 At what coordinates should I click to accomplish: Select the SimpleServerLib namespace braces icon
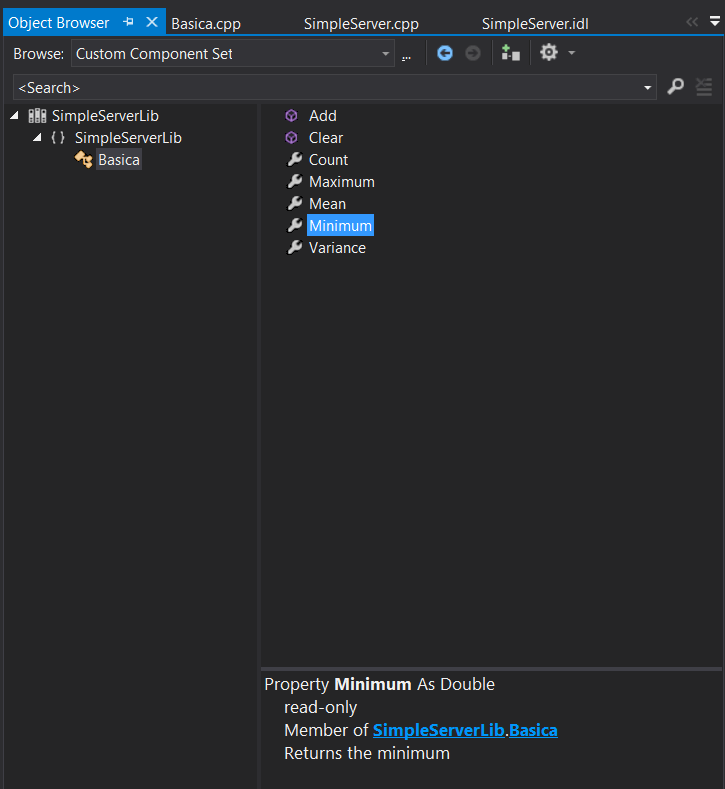tap(58, 137)
